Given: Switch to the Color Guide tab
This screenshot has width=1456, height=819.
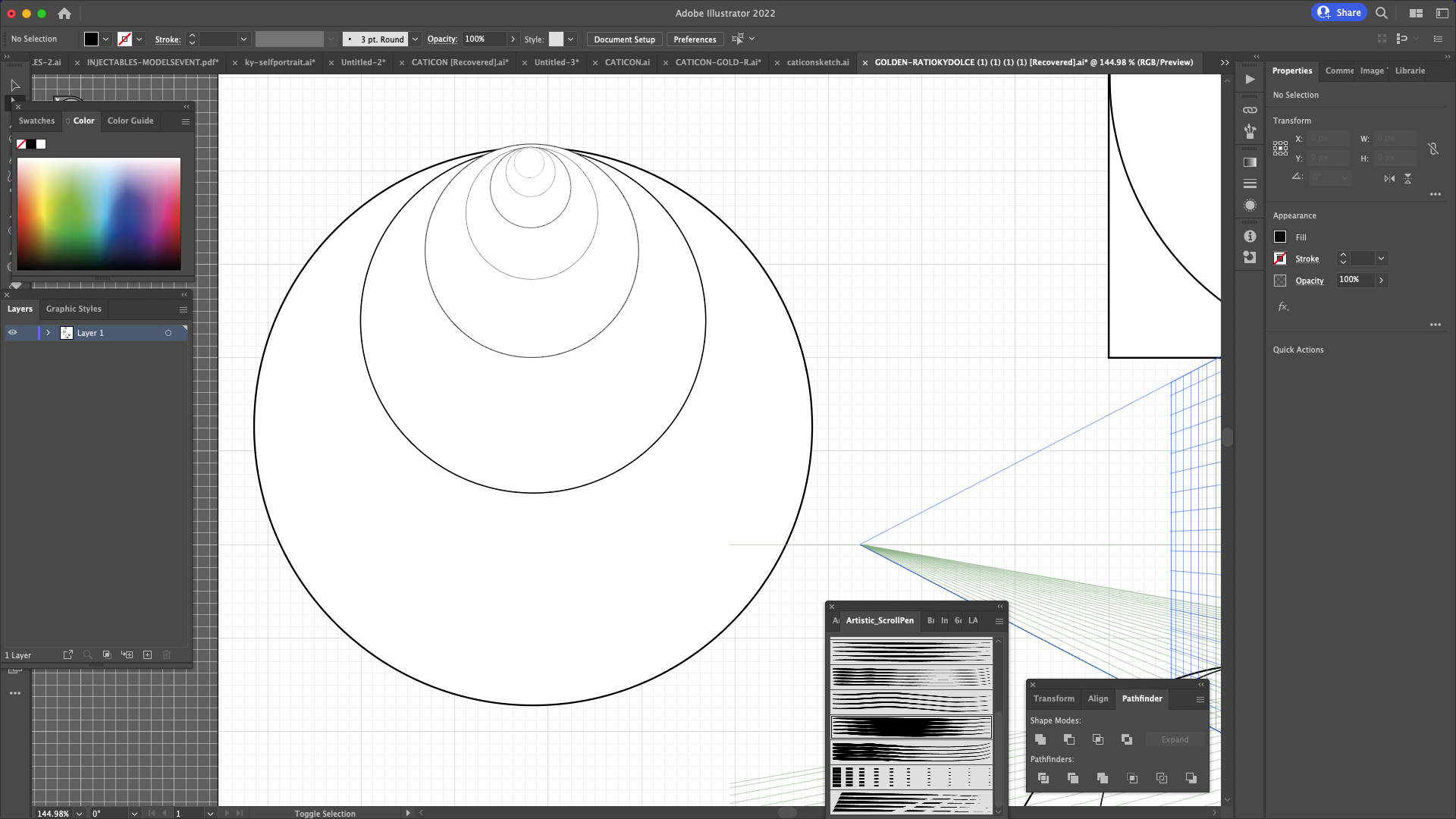Looking at the screenshot, I should [x=130, y=121].
